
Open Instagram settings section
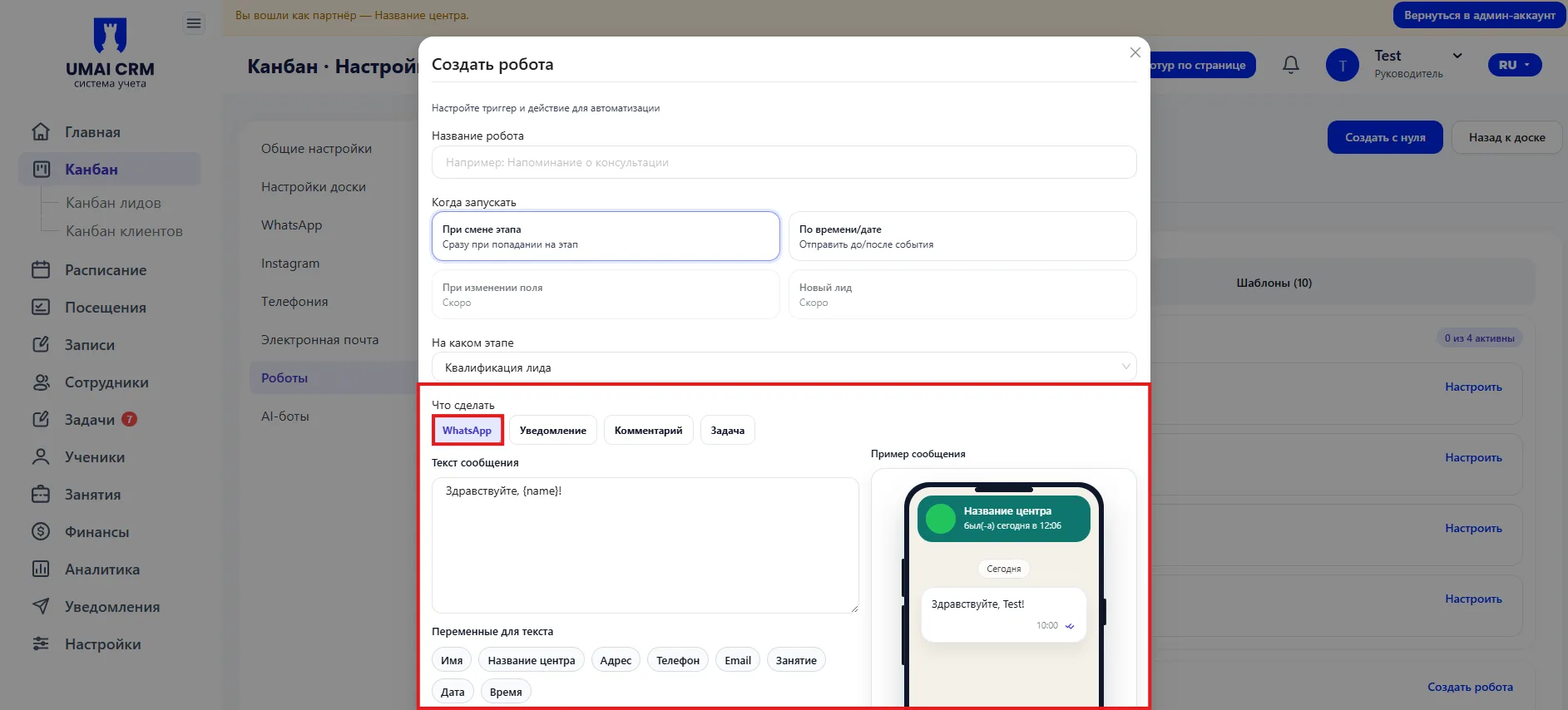pyautogui.click(x=290, y=264)
